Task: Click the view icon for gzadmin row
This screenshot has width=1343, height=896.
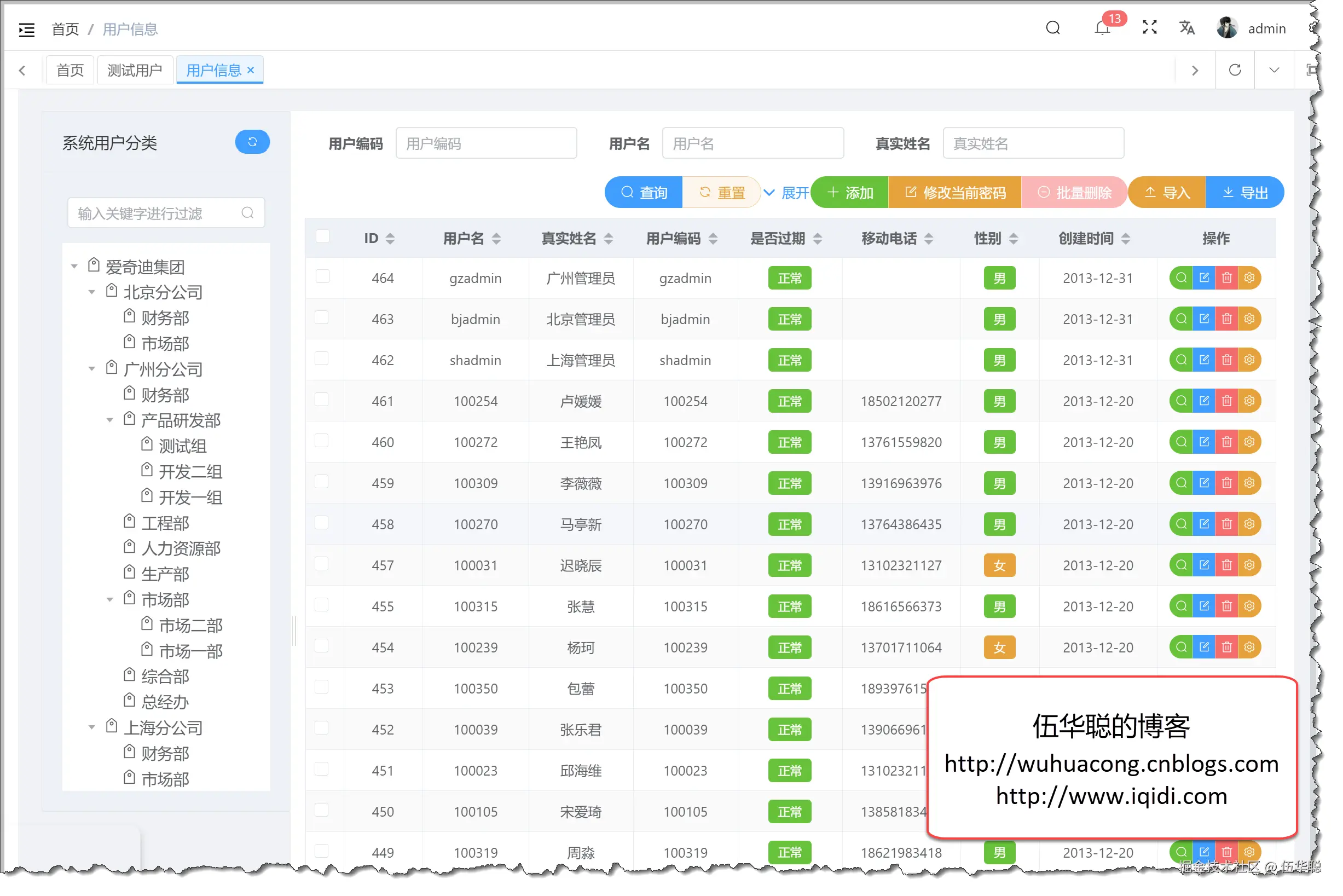Action: coord(1182,278)
